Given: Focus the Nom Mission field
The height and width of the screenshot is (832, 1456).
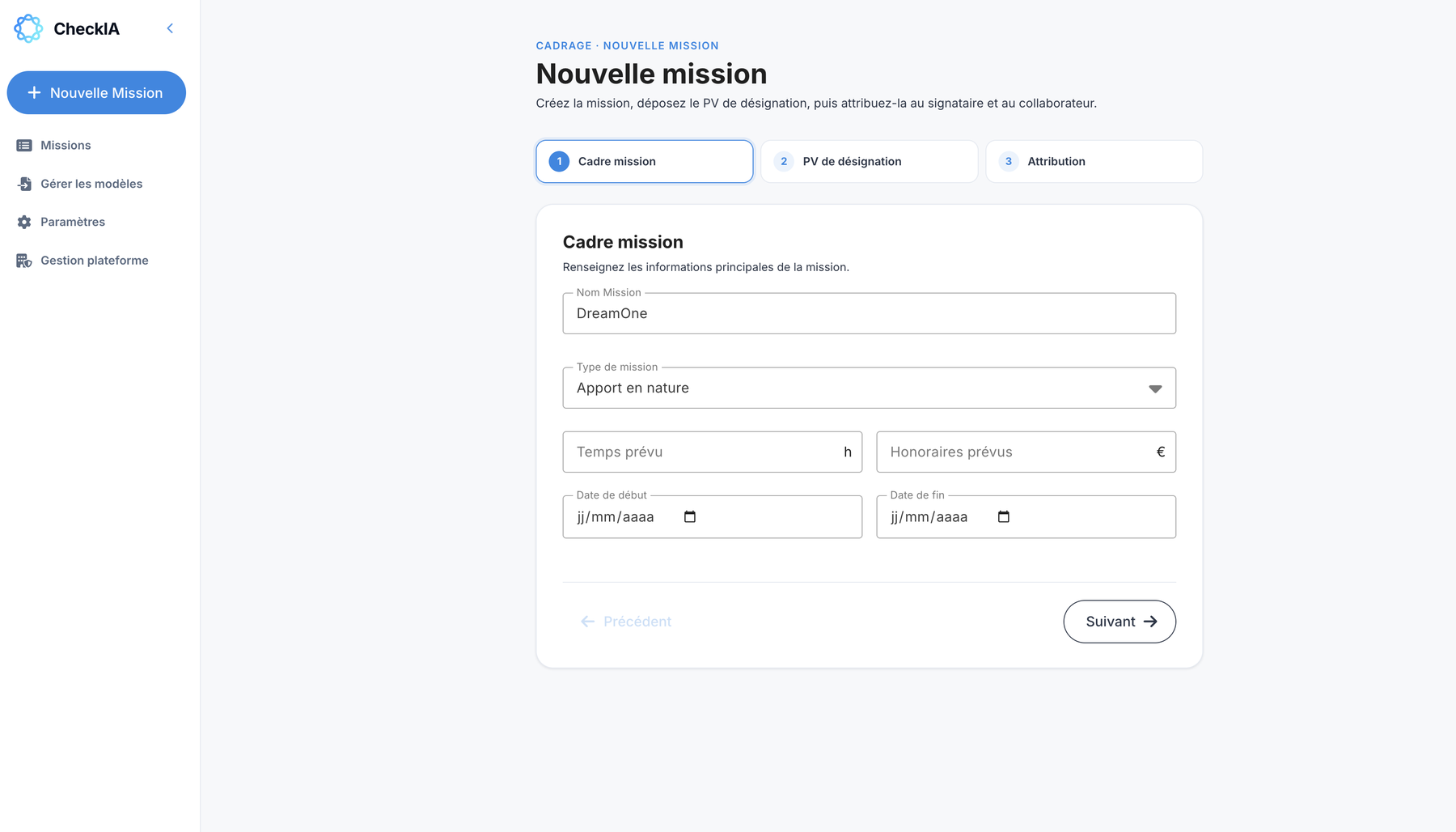Looking at the screenshot, I should pyautogui.click(x=869, y=313).
